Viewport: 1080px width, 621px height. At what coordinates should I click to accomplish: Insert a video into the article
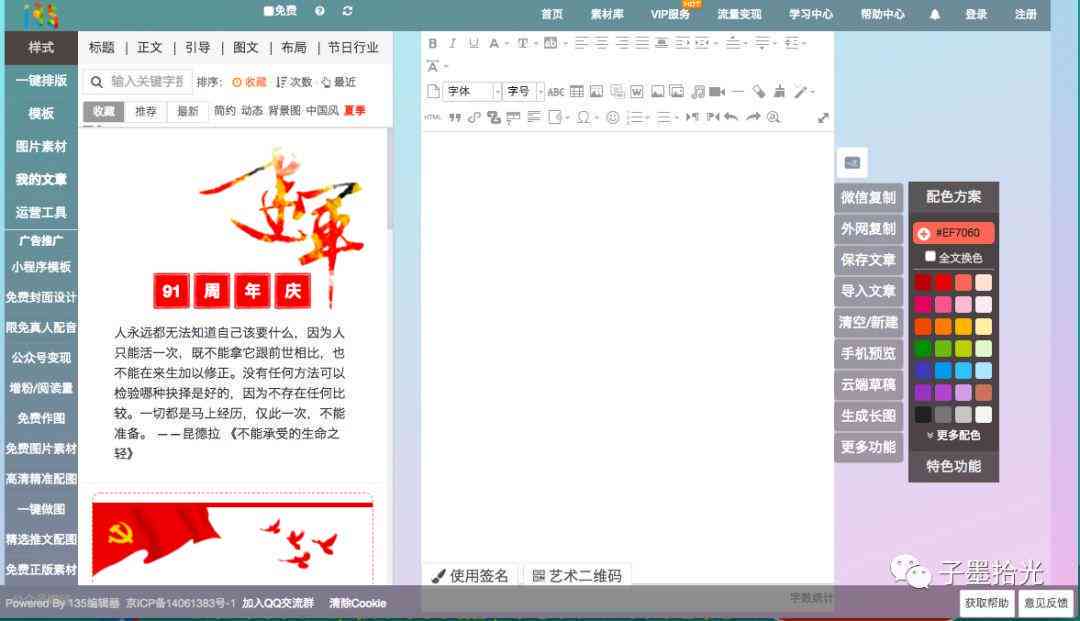pyautogui.click(x=717, y=91)
